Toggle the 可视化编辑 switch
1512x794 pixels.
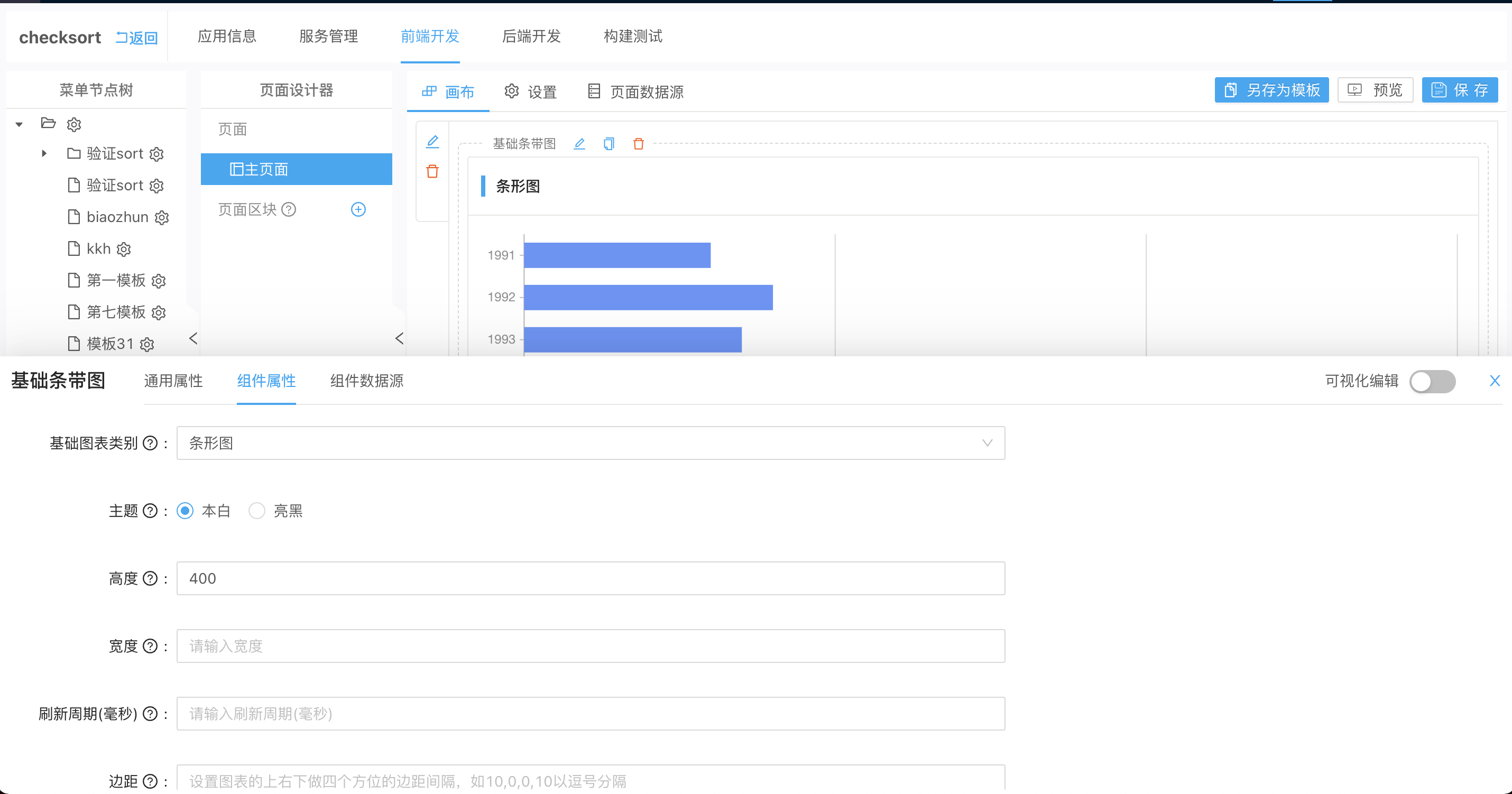[x=1432, y=382]
